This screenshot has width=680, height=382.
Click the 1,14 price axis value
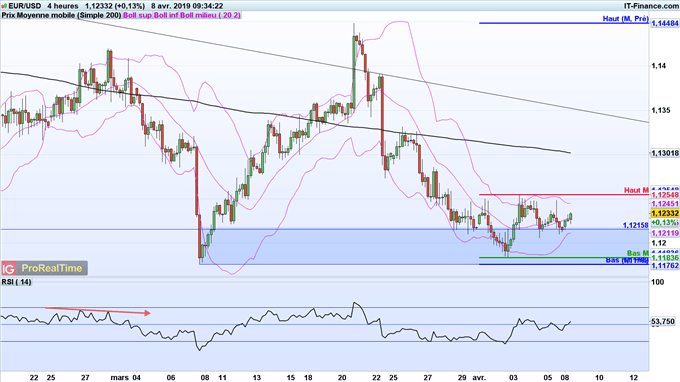point(658,66)
